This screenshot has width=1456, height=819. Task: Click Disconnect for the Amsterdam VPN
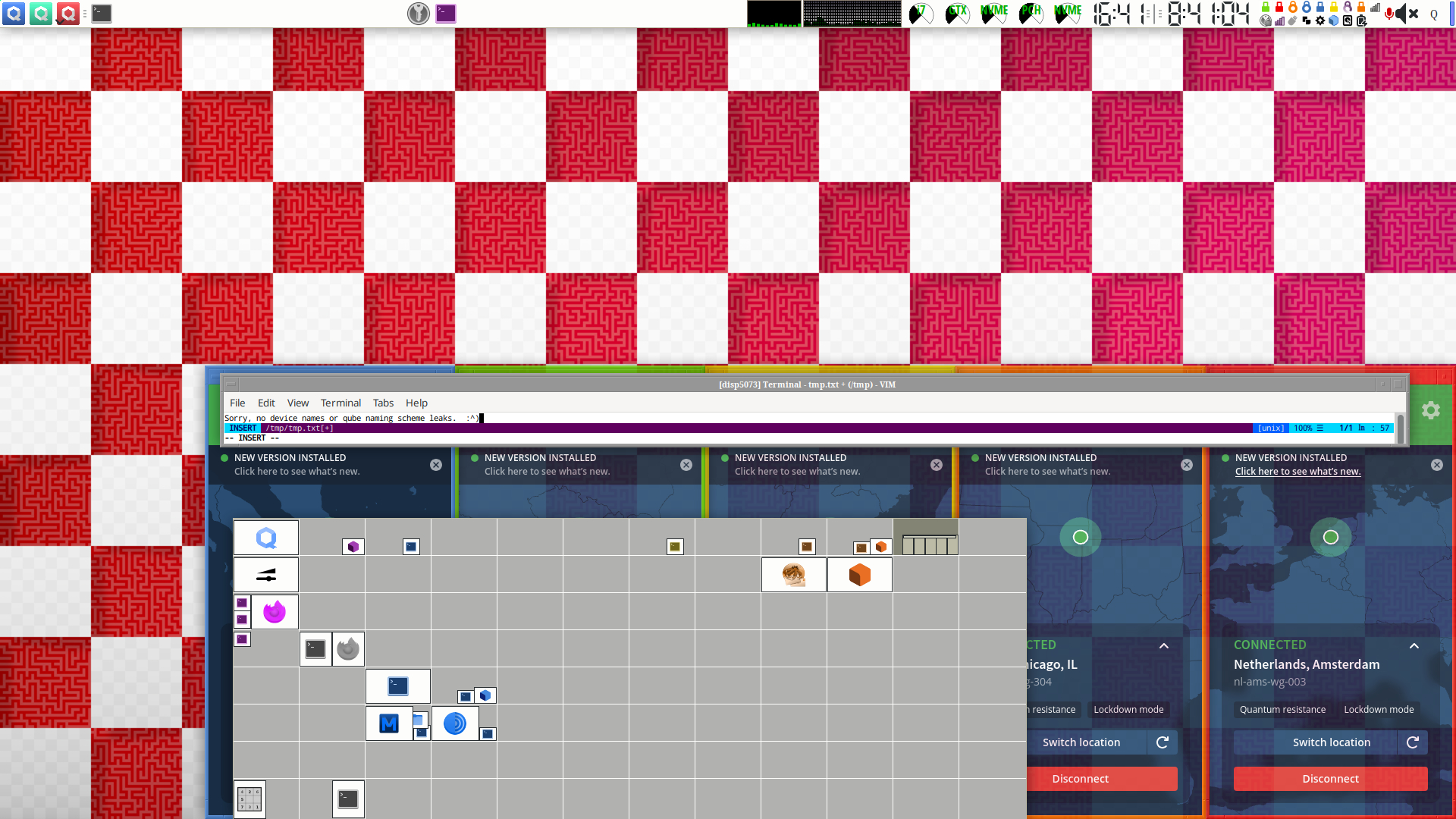pyautogui.click(x=1330, y=779)
